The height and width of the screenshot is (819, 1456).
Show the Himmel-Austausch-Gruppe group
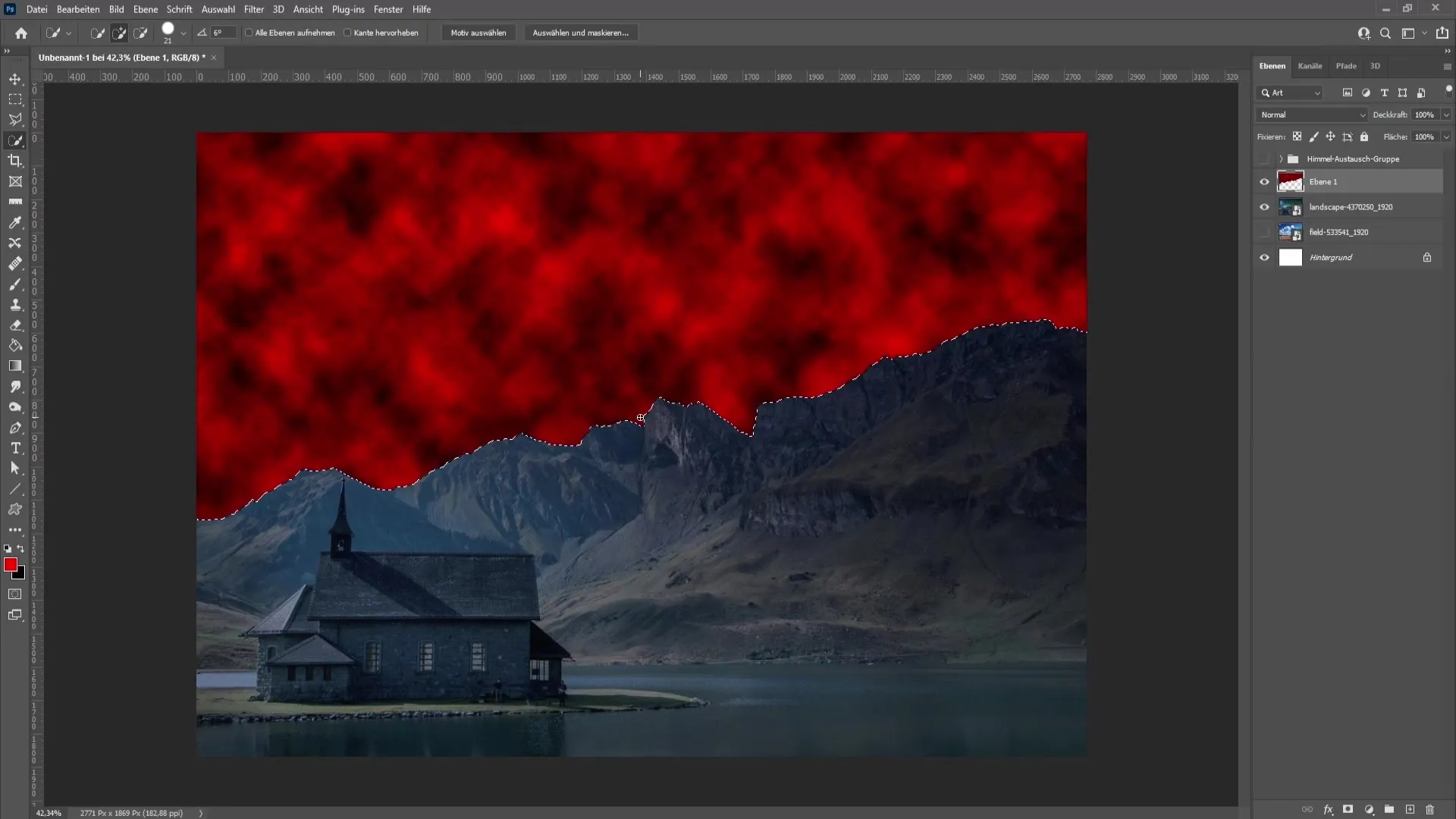click(1264, 159)
